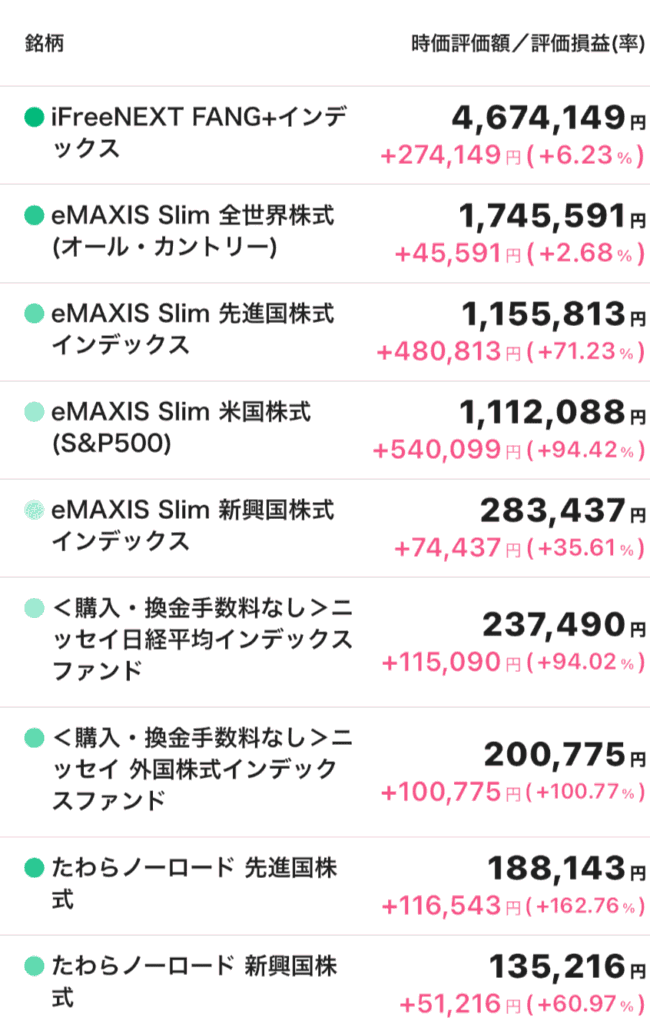650x1024 pixels.
Task: Click the dotted circle beside eMAXIS Slim 新興国株式
Action: pos(34,509)
